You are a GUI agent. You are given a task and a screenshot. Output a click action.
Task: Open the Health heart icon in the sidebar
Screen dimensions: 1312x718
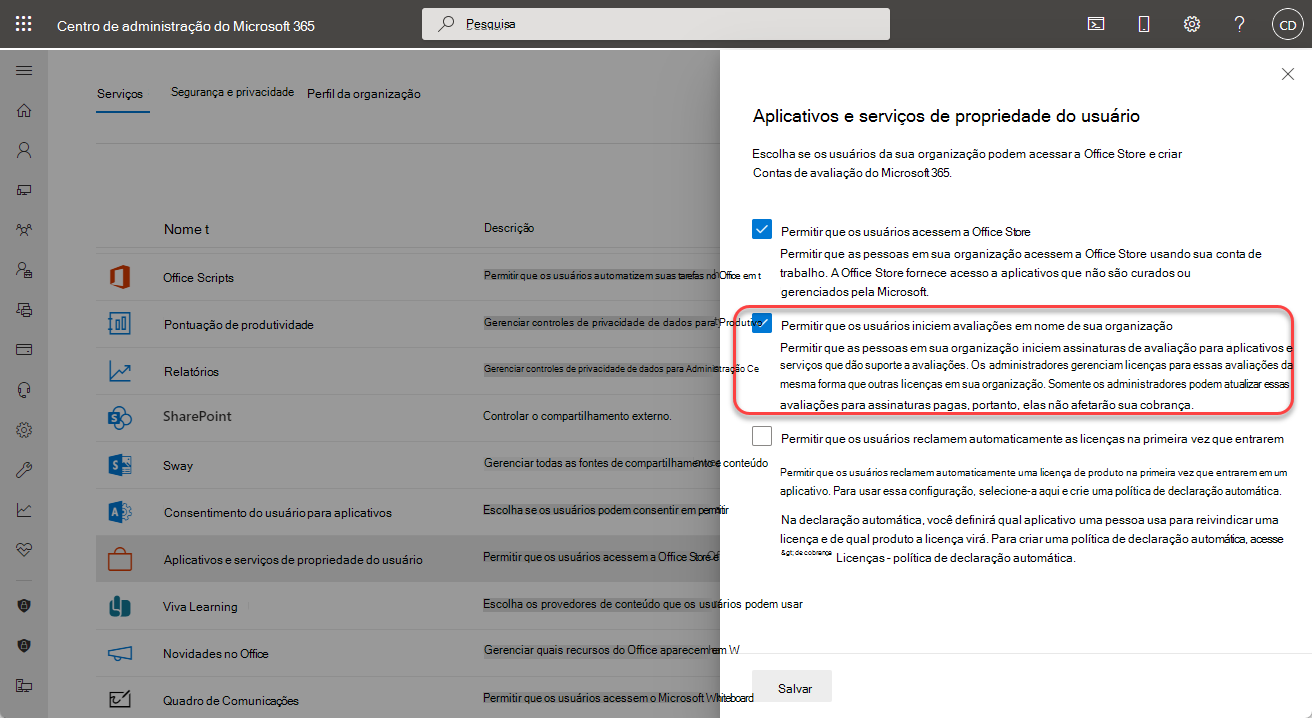pos(24,549)
